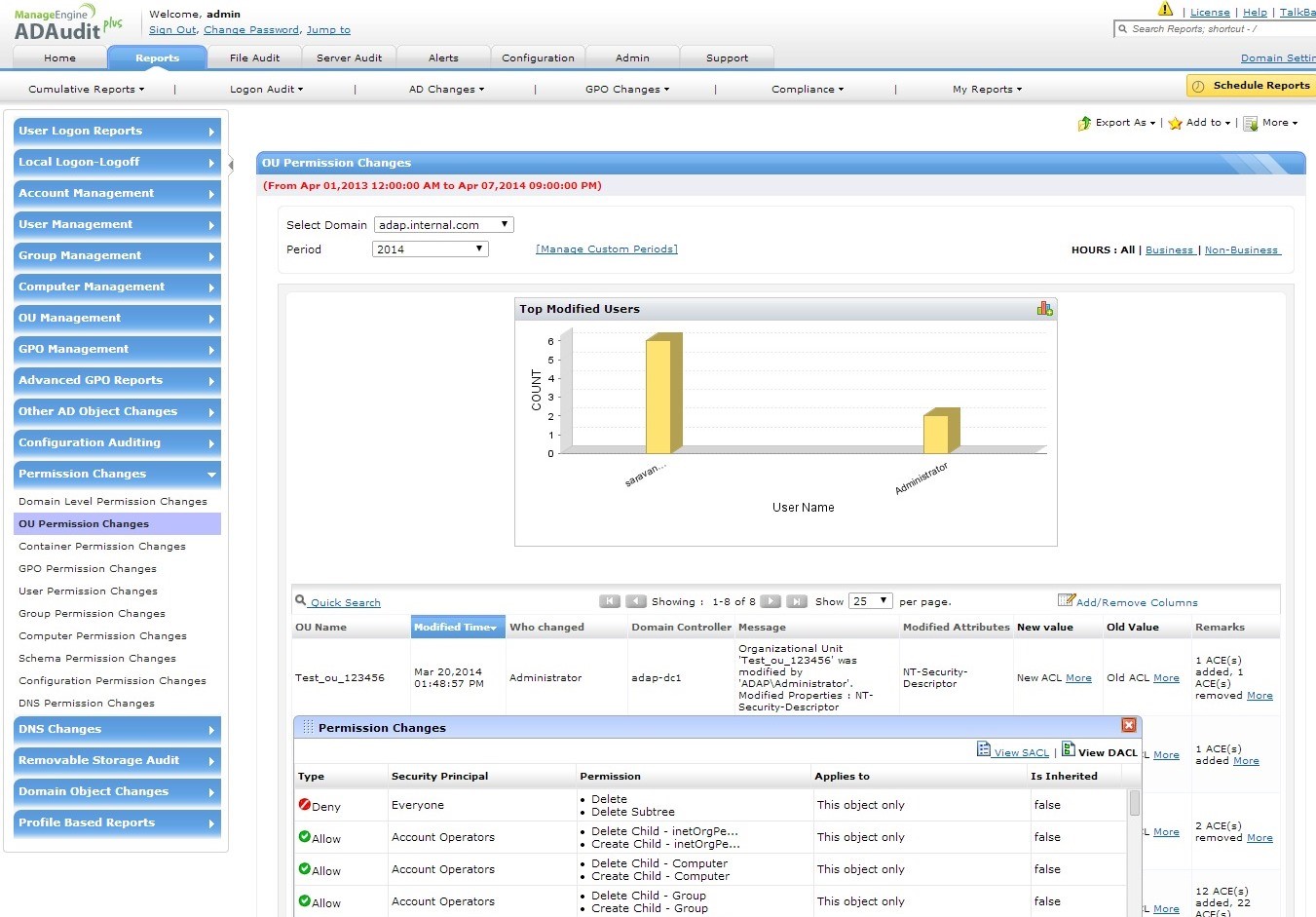The image size is (1316, 917).
Task: Go to the next page arrow
Action: tap(771, 601)
